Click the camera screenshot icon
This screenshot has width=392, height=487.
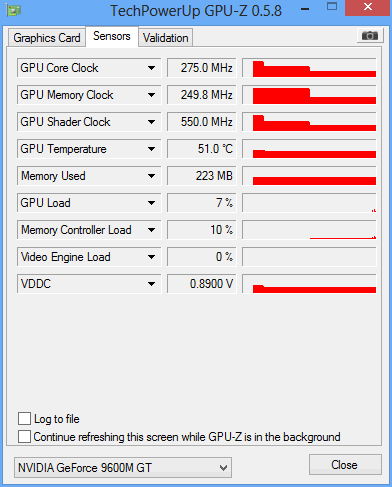click(x=370, y=35)
